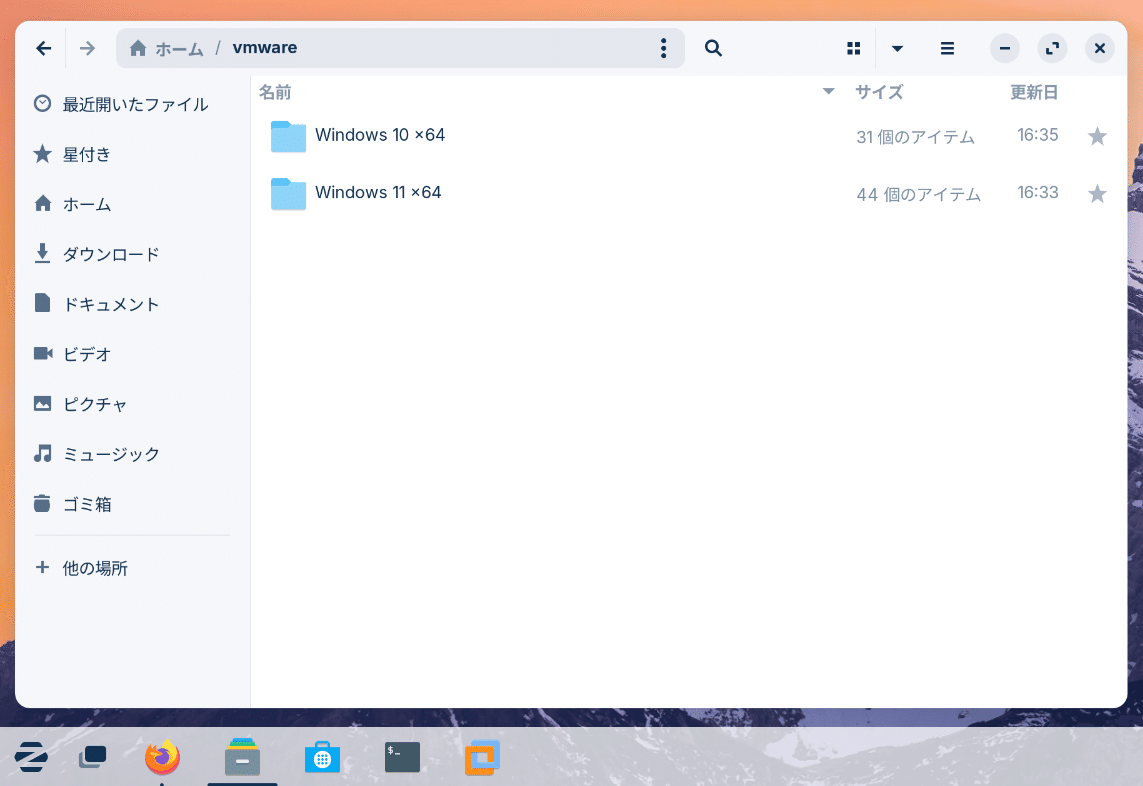Maximize the file manager window
This screenshot has width=1143, height=786.
tap(1052, 48)
